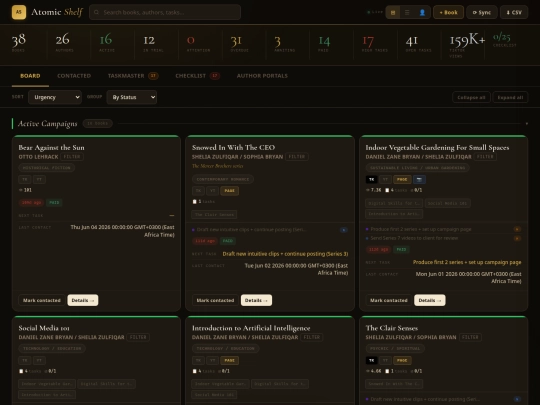
Task: Click TK badge on Bear Against the Sun card
Action: (25, 179)
